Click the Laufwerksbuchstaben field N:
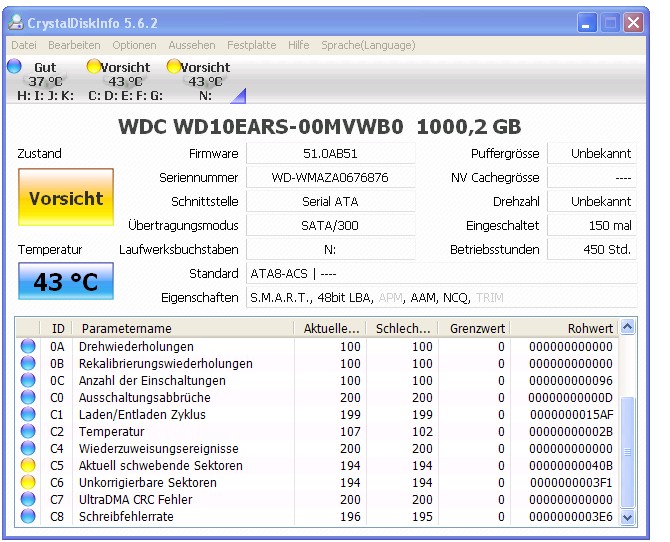This screenshot has width=670, height=542. 330,249
